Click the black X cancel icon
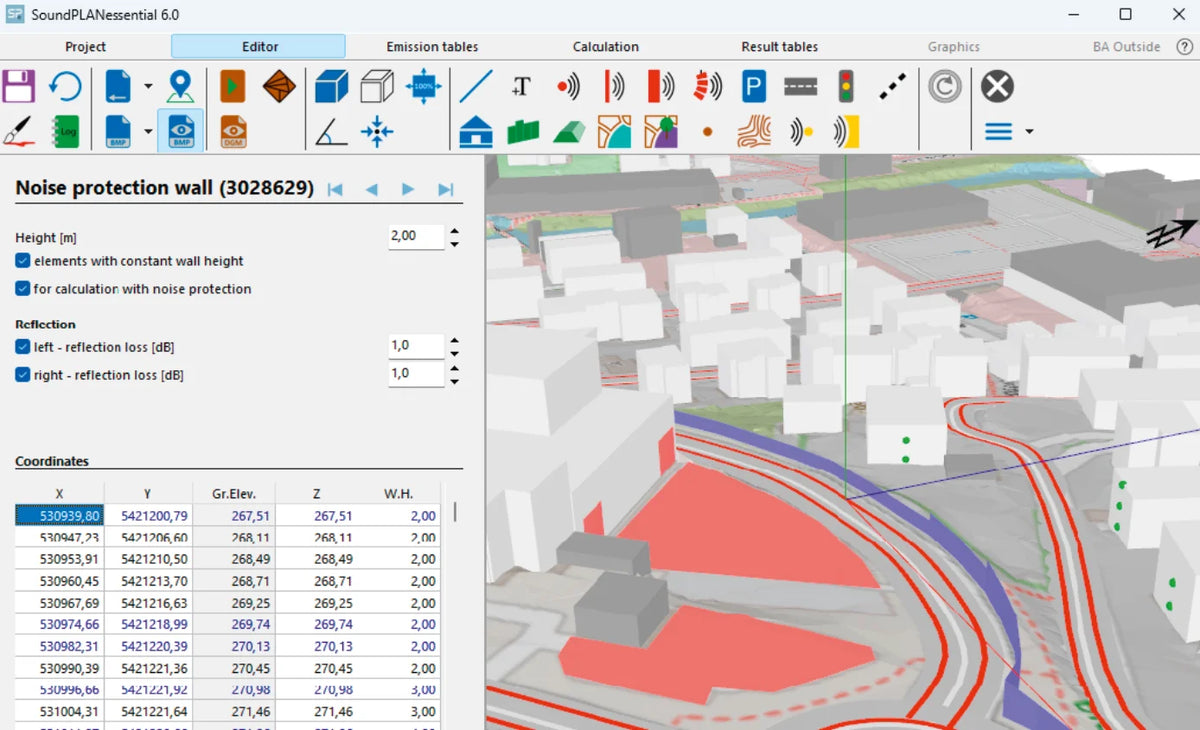Screen dimensions: 1200x730 (x=997, y=87)
